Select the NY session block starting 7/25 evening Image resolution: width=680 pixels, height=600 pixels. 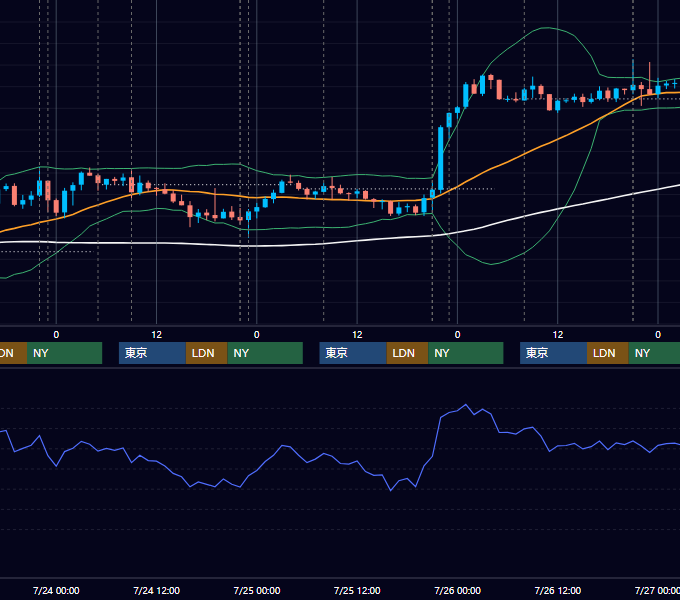click(466, 353)
